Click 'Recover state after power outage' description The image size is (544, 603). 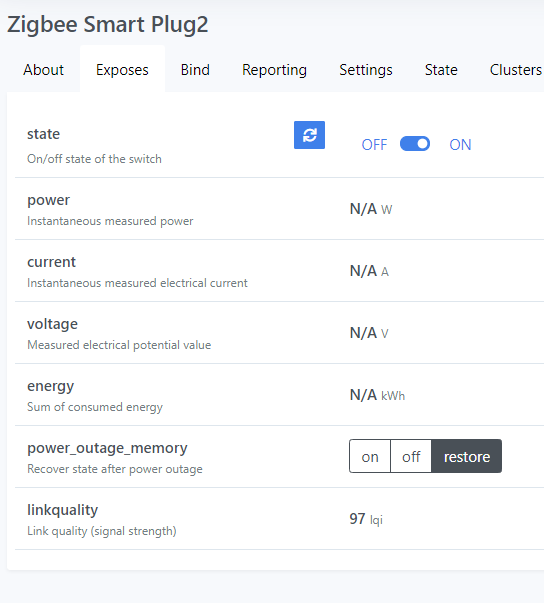[115, 469]
